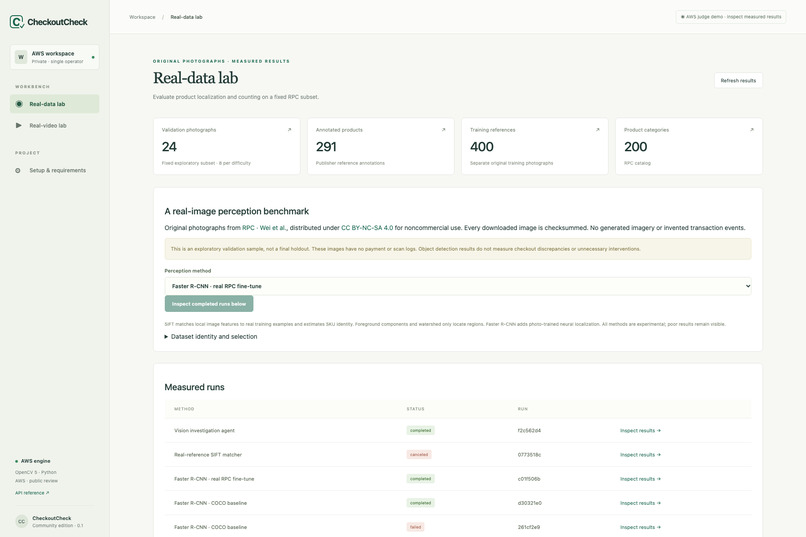This screenshot has width=806, height=537.
Task: Click run ID 0773518c
Action: click(529, 455)
